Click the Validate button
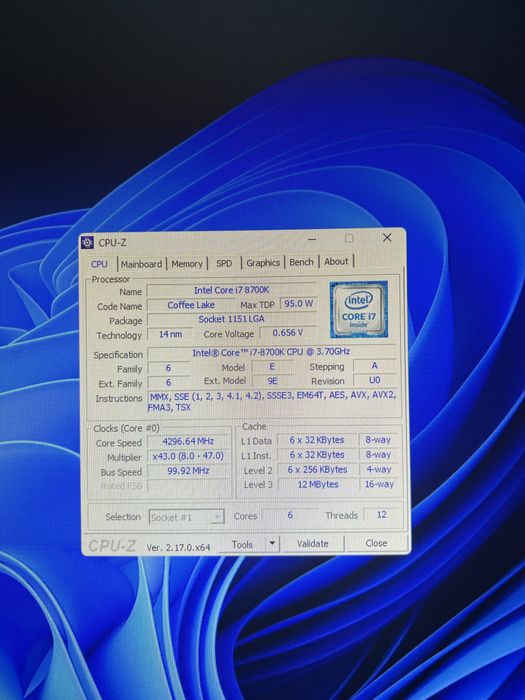The height and width of the screenshot is (700, 525). (312, 543)
